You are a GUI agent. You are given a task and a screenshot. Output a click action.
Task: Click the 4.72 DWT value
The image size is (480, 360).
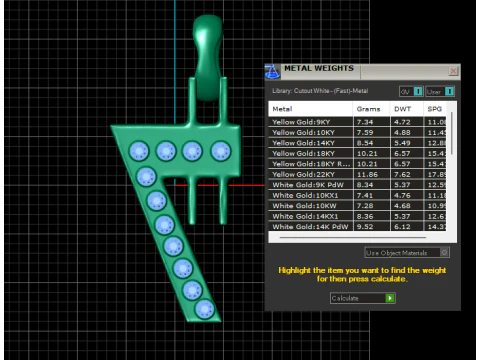[402, 122]
